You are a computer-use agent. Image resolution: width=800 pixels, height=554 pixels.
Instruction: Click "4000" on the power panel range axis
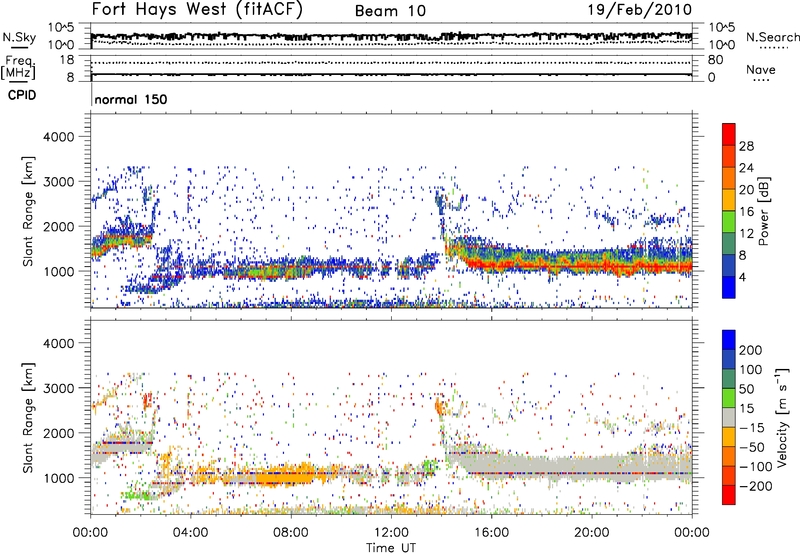pos(59,137)
